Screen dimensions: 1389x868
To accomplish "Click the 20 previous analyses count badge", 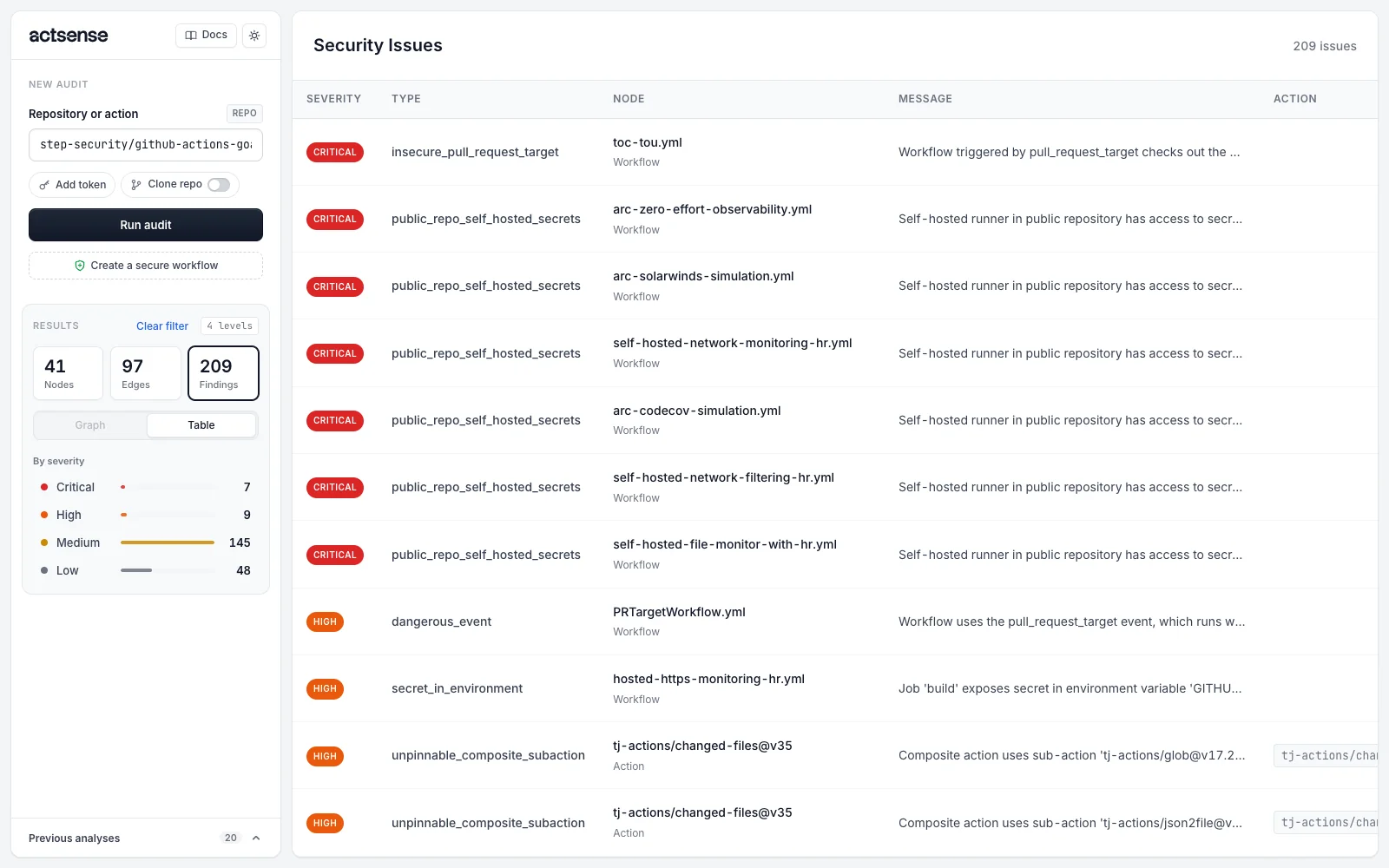I will point(231,838).
